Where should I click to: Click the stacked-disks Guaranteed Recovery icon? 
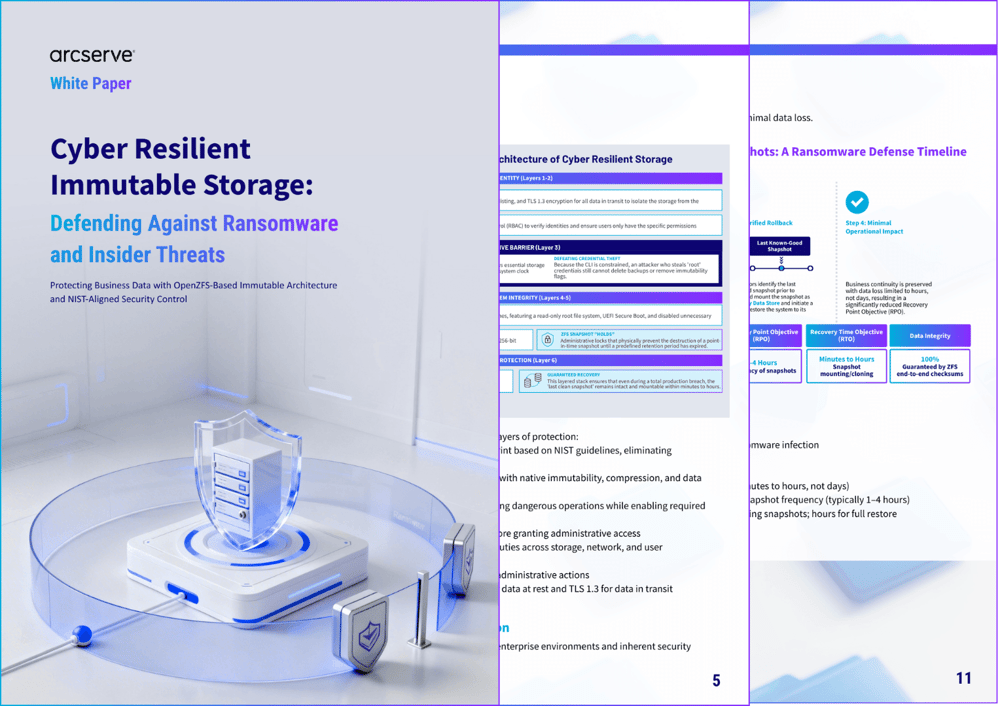532,380
